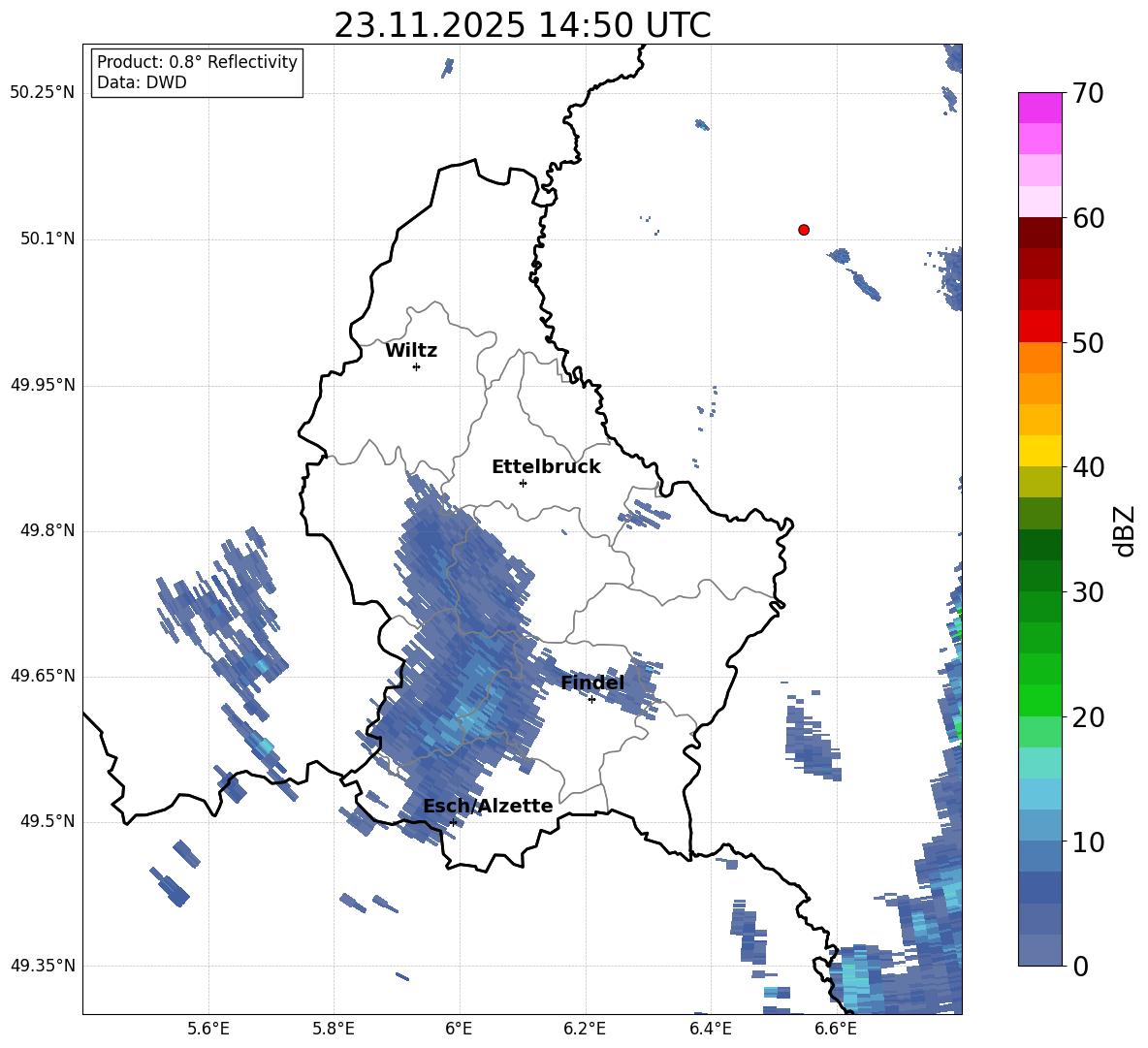Click longitude label 6.6°E

[836, 1029]
